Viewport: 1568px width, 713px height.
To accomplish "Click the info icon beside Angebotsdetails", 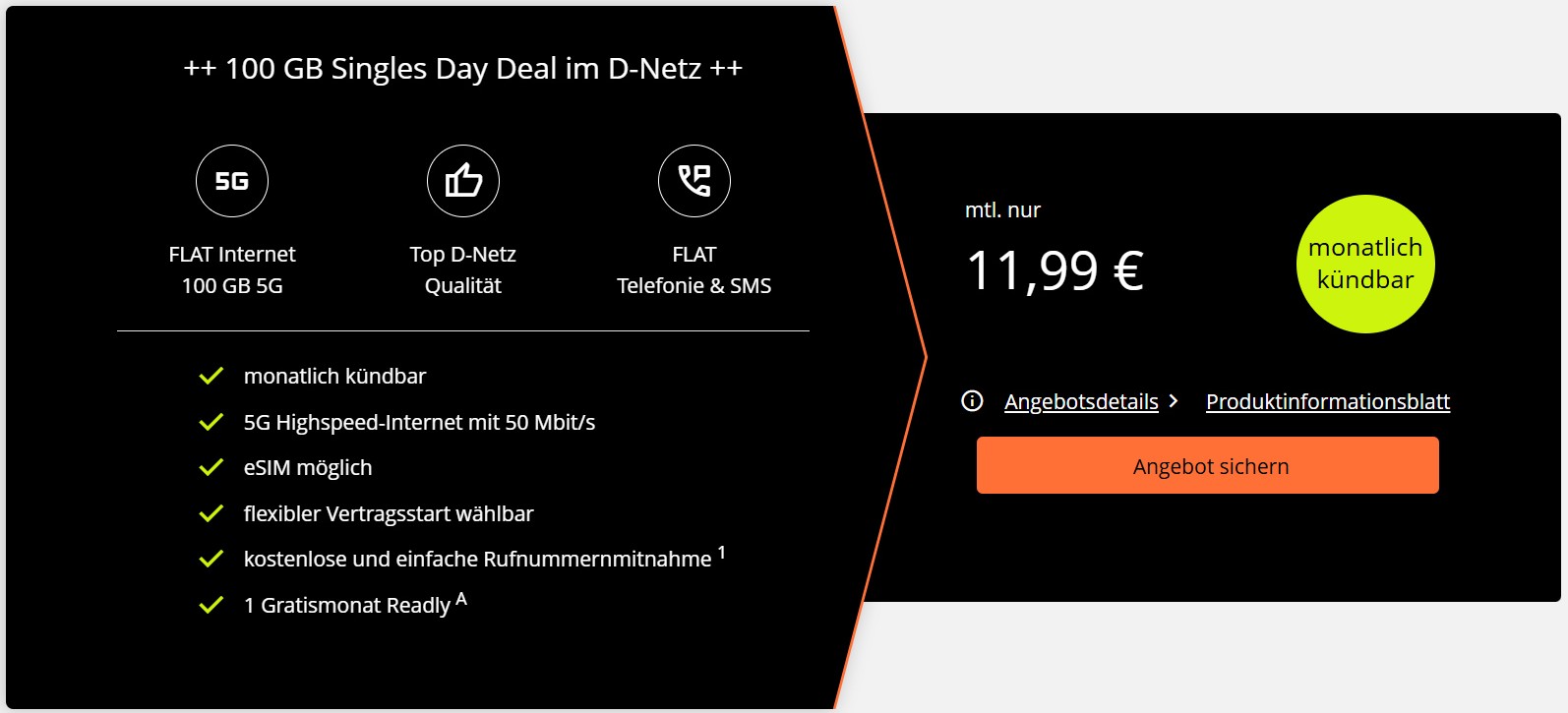I will point(972,401).
